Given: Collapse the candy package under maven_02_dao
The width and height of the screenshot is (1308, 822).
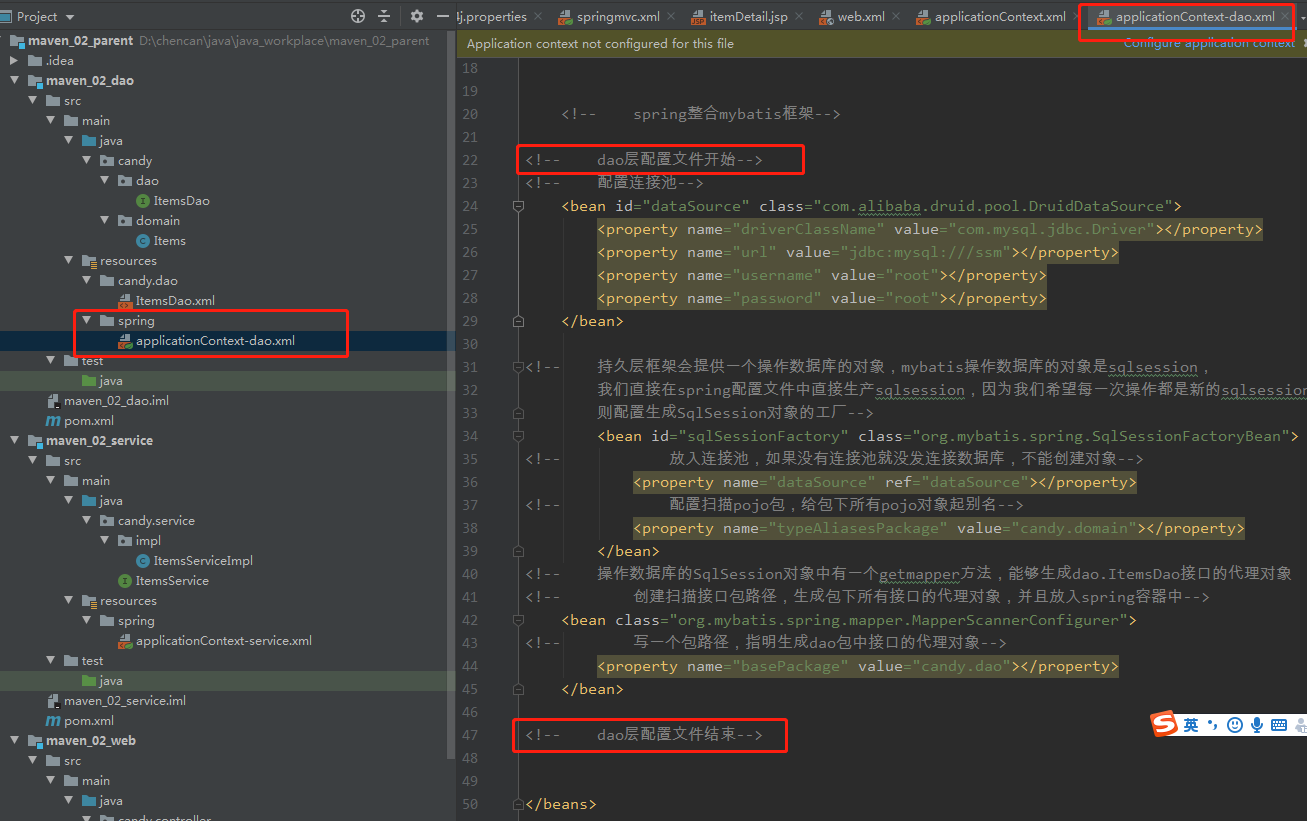Looking at the screenshot, I should 86,161.
